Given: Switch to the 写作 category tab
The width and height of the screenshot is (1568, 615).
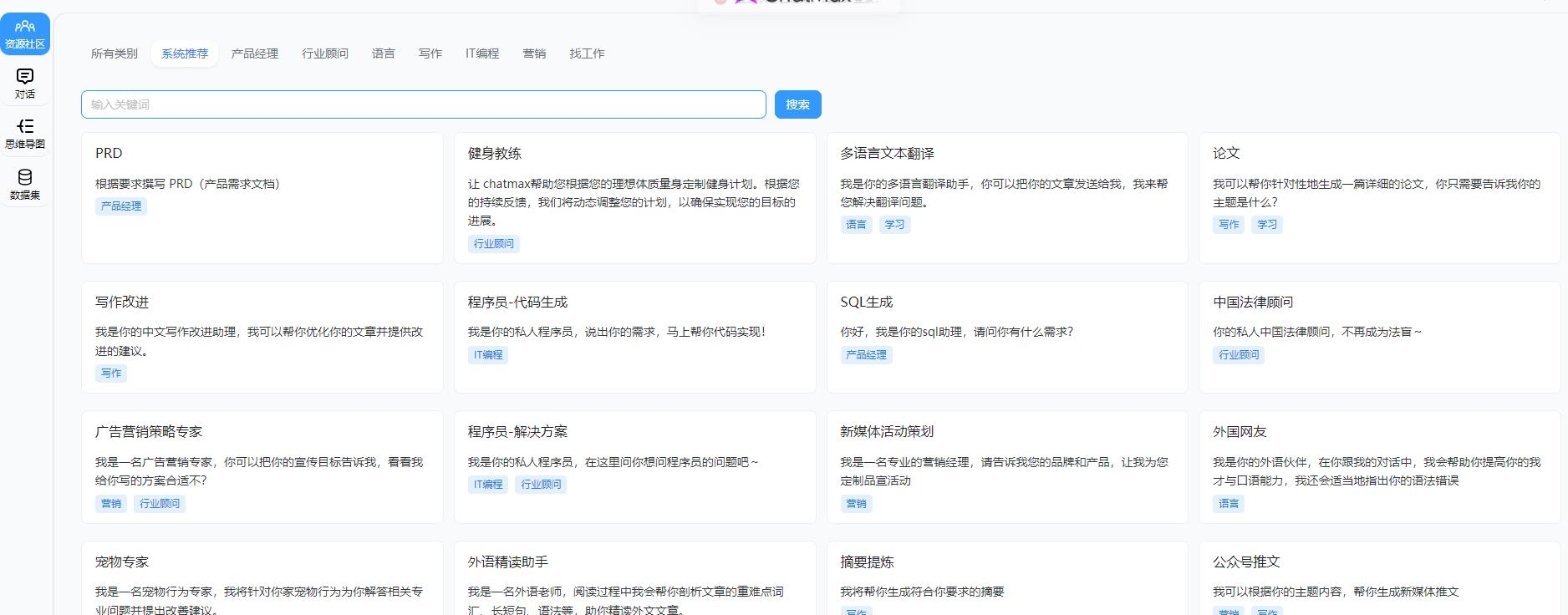Looking at the screenshot, I should coord(430,53).
